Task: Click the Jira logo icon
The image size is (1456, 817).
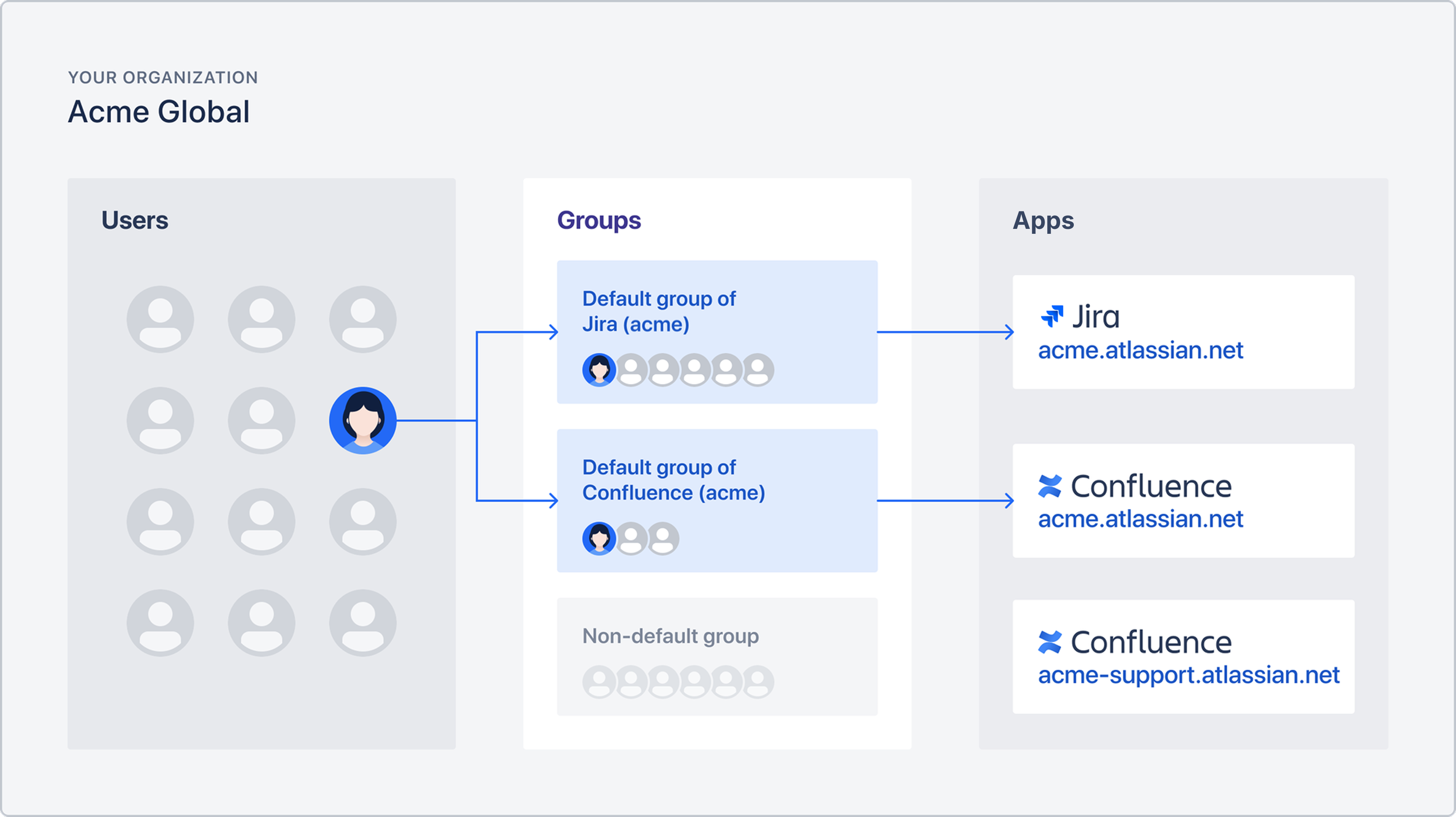Action: [1052, 316]
